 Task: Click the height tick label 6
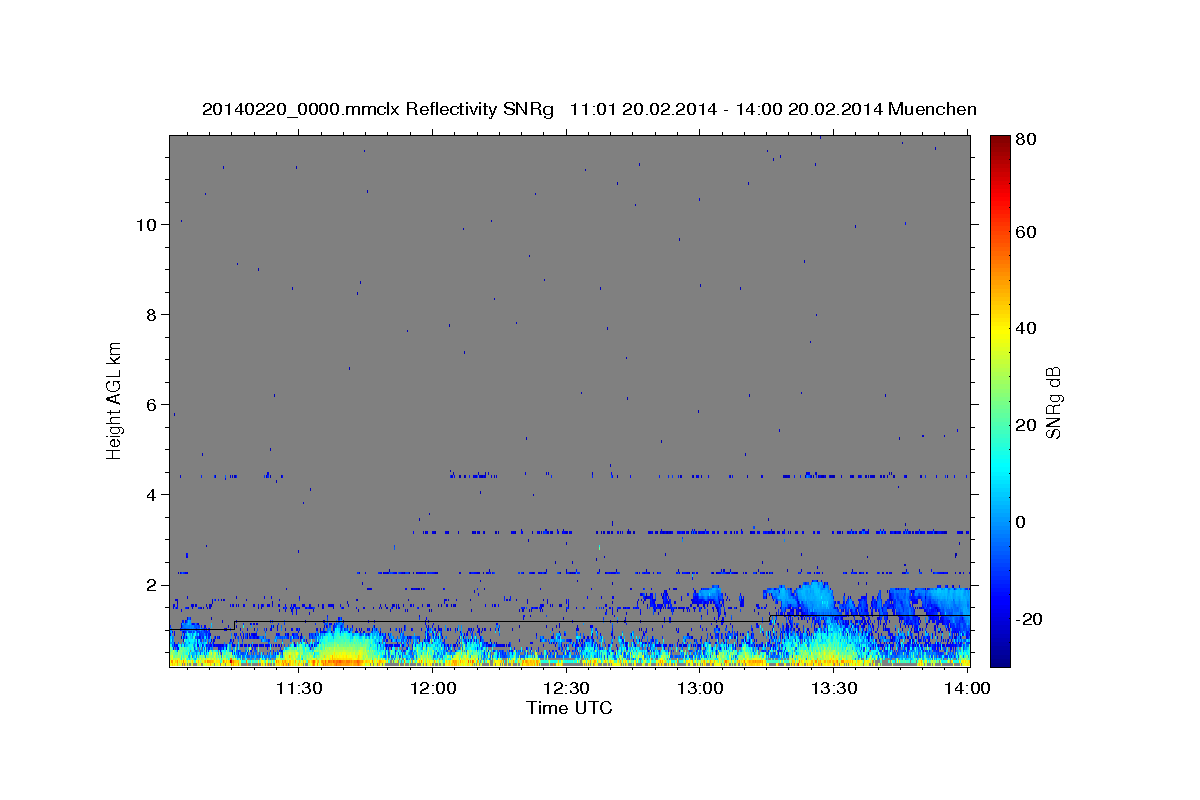[152, 405]
